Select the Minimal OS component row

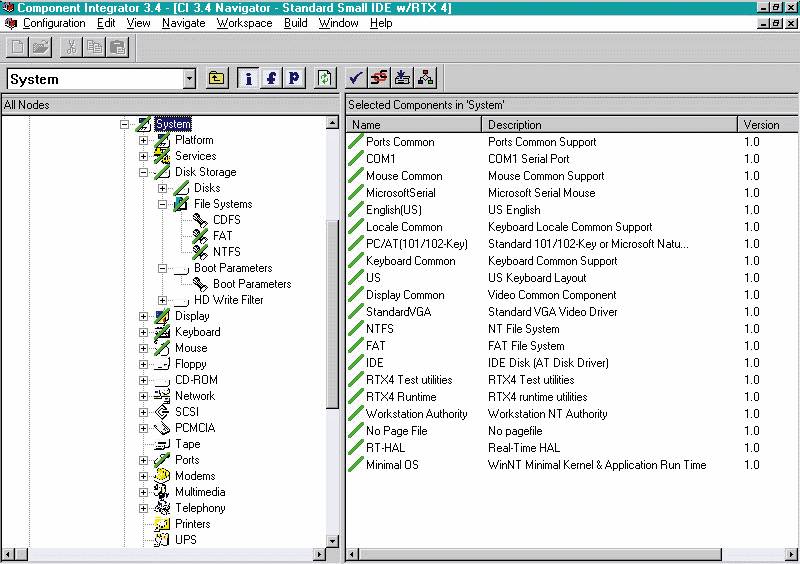[x=571, y=465]
